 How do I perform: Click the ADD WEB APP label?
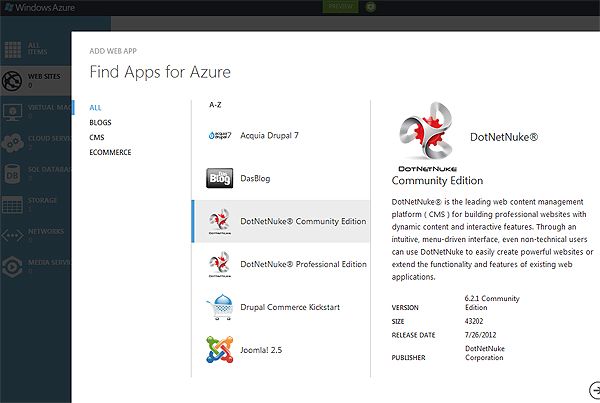point(113,51)
